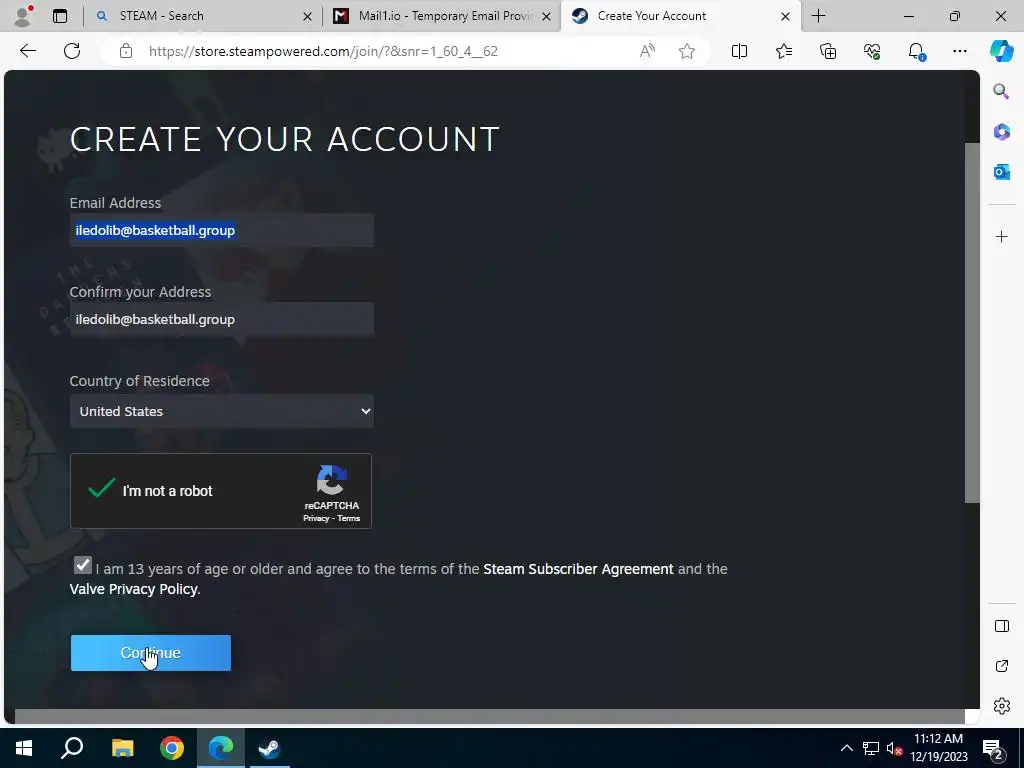Screen dimensions: 1024x768
Task: Open the taskbar clock and date
Action: 939,748
